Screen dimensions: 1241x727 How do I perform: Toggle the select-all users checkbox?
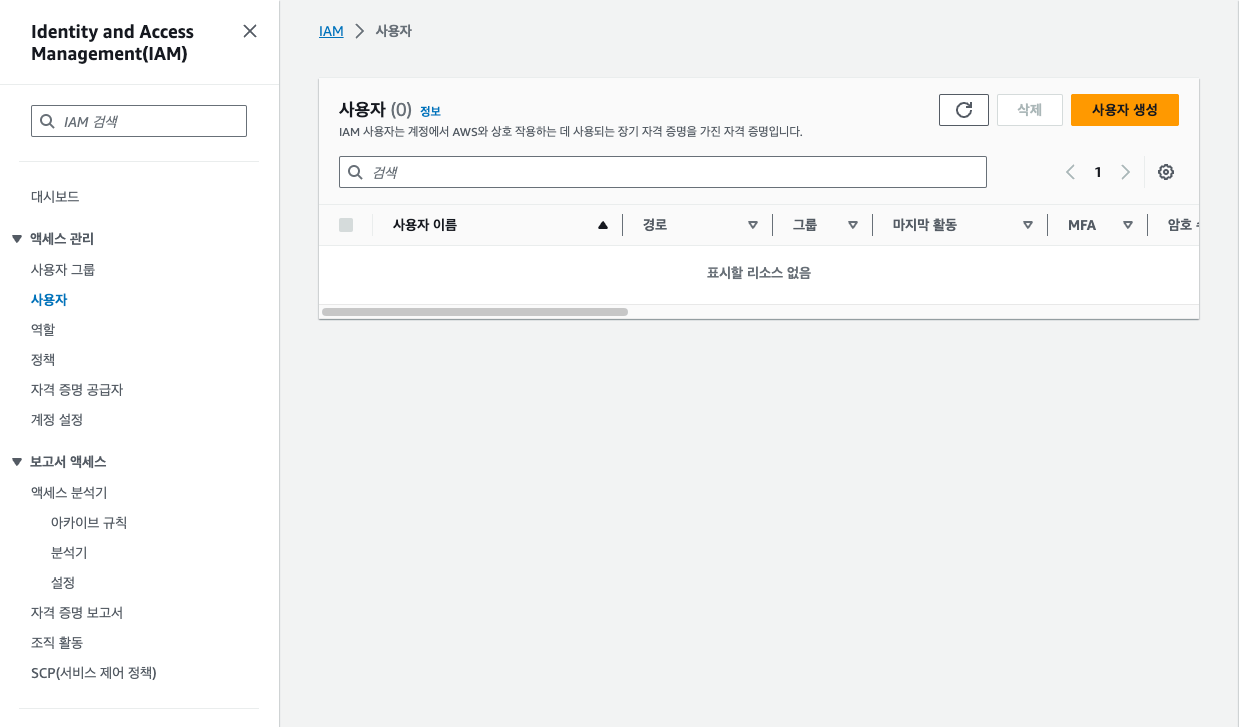pyautogui.click(x=346, y=225)
